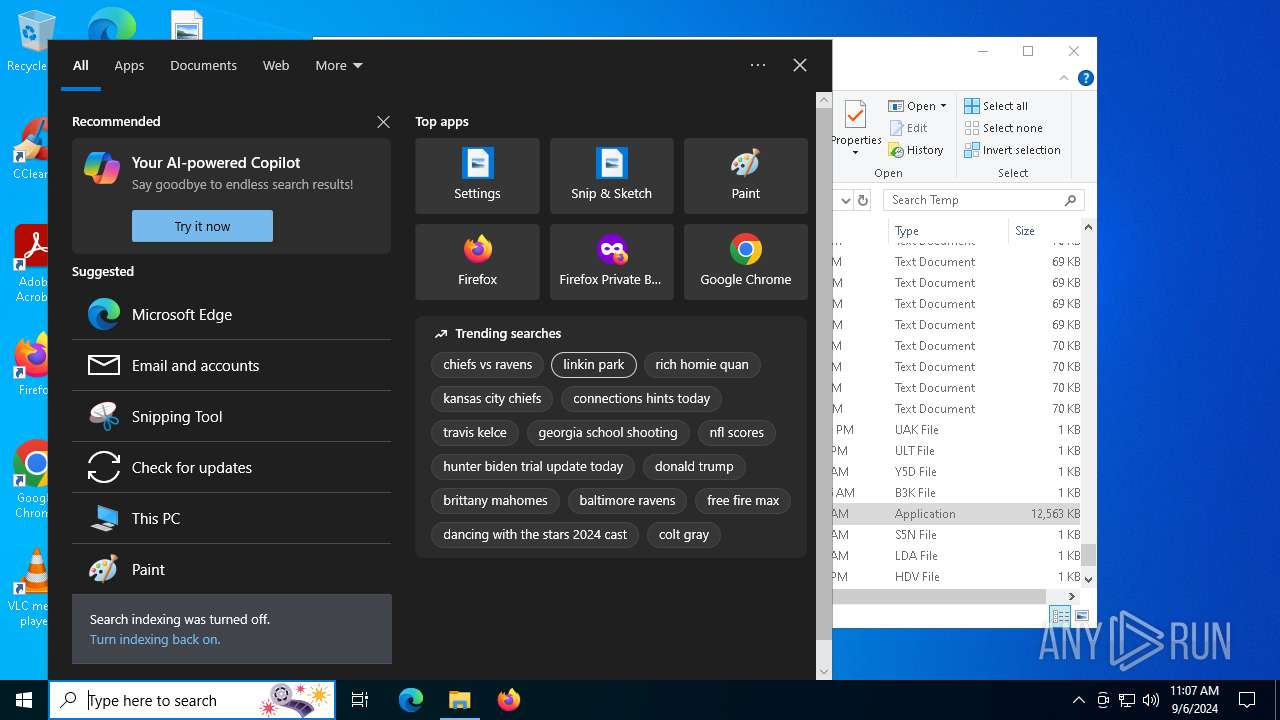Expand the More filter dropdown

[x=339, y=65]
